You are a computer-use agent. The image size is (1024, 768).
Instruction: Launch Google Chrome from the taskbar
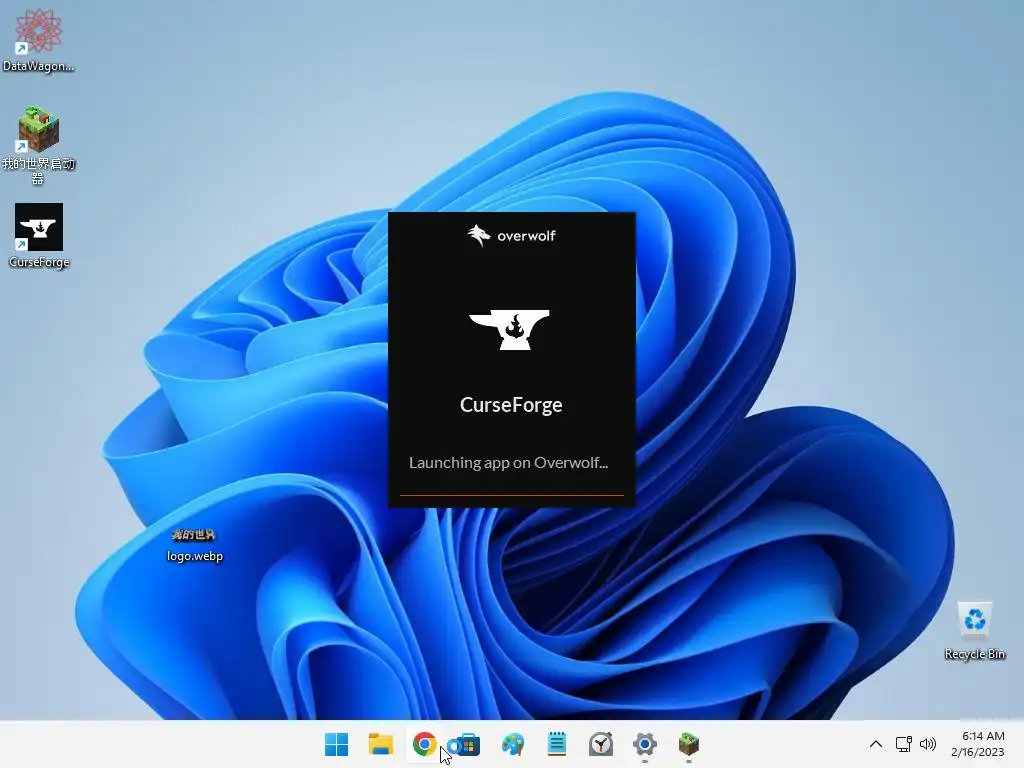[x=424, y=744]
